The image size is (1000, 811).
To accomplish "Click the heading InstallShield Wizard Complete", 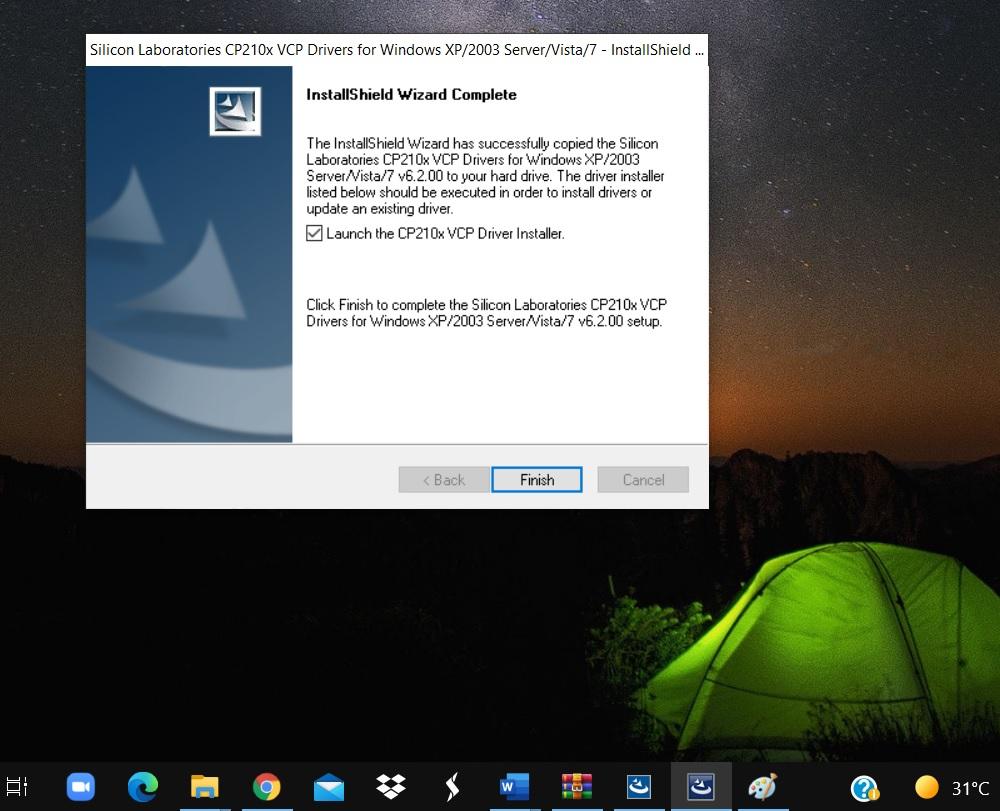I will pyautogui.click(x=411, y=94).
